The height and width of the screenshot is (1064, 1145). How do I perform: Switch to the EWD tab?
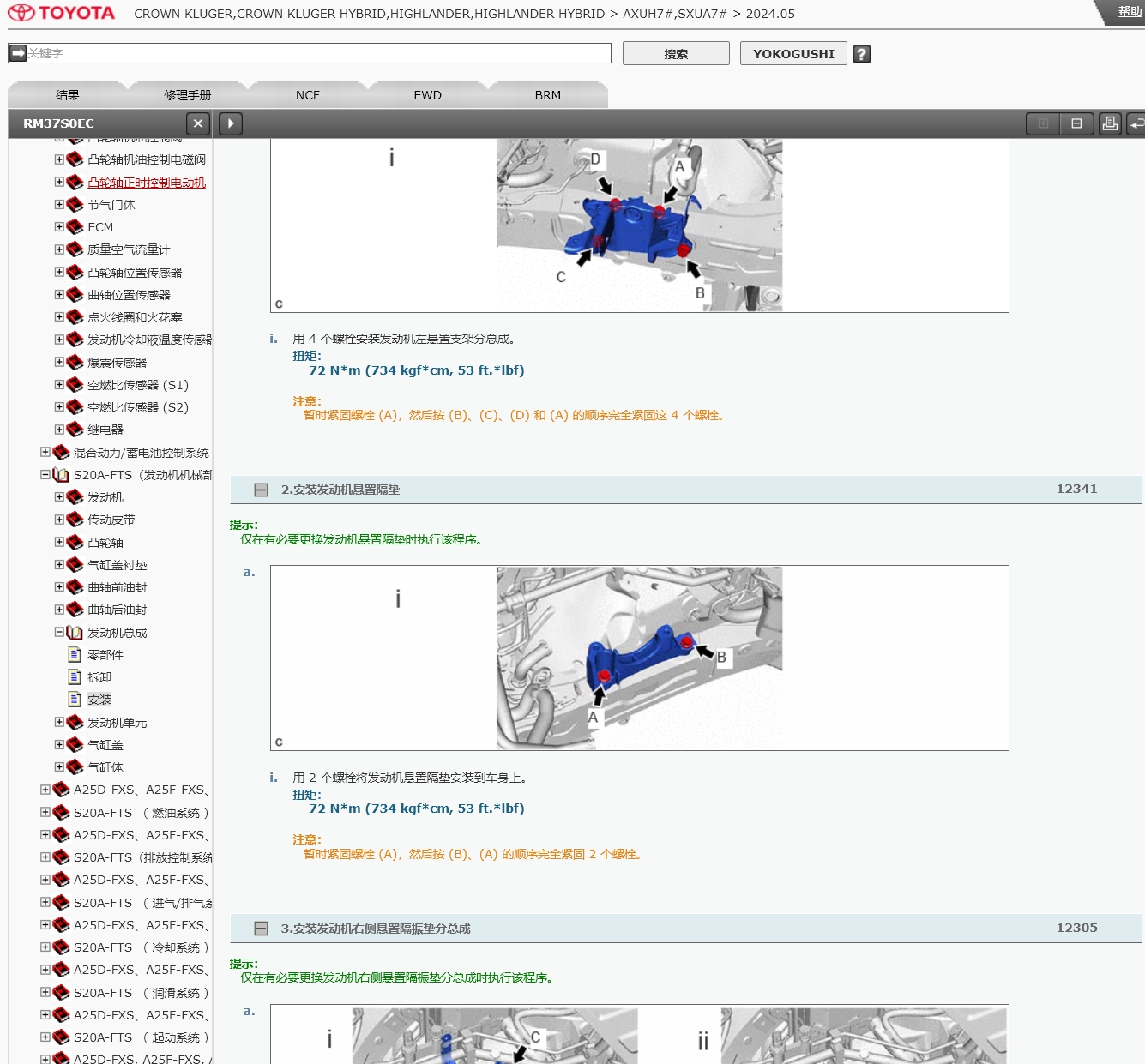[427, 95]
